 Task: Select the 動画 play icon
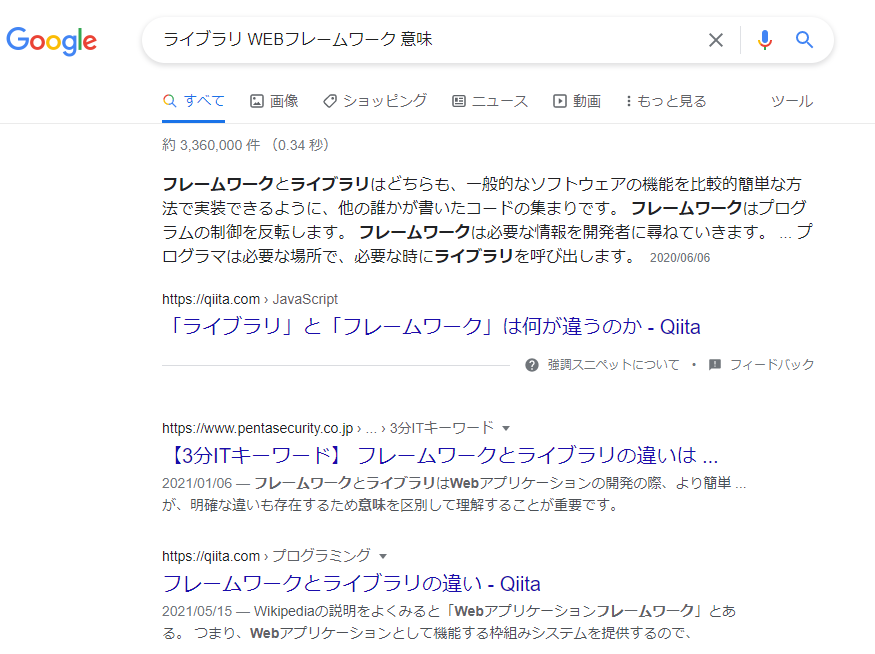click(558, 101)
